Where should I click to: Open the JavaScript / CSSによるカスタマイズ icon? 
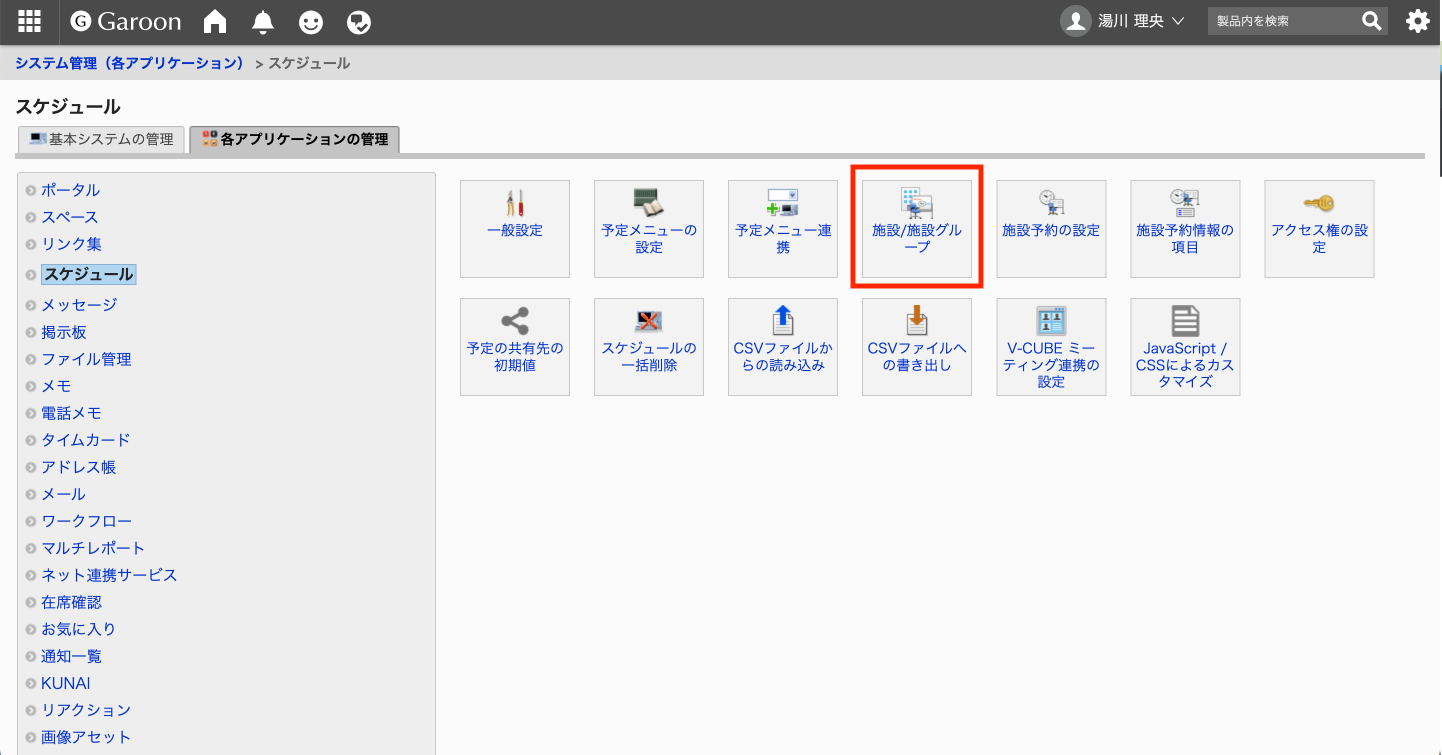(1184, 346)
